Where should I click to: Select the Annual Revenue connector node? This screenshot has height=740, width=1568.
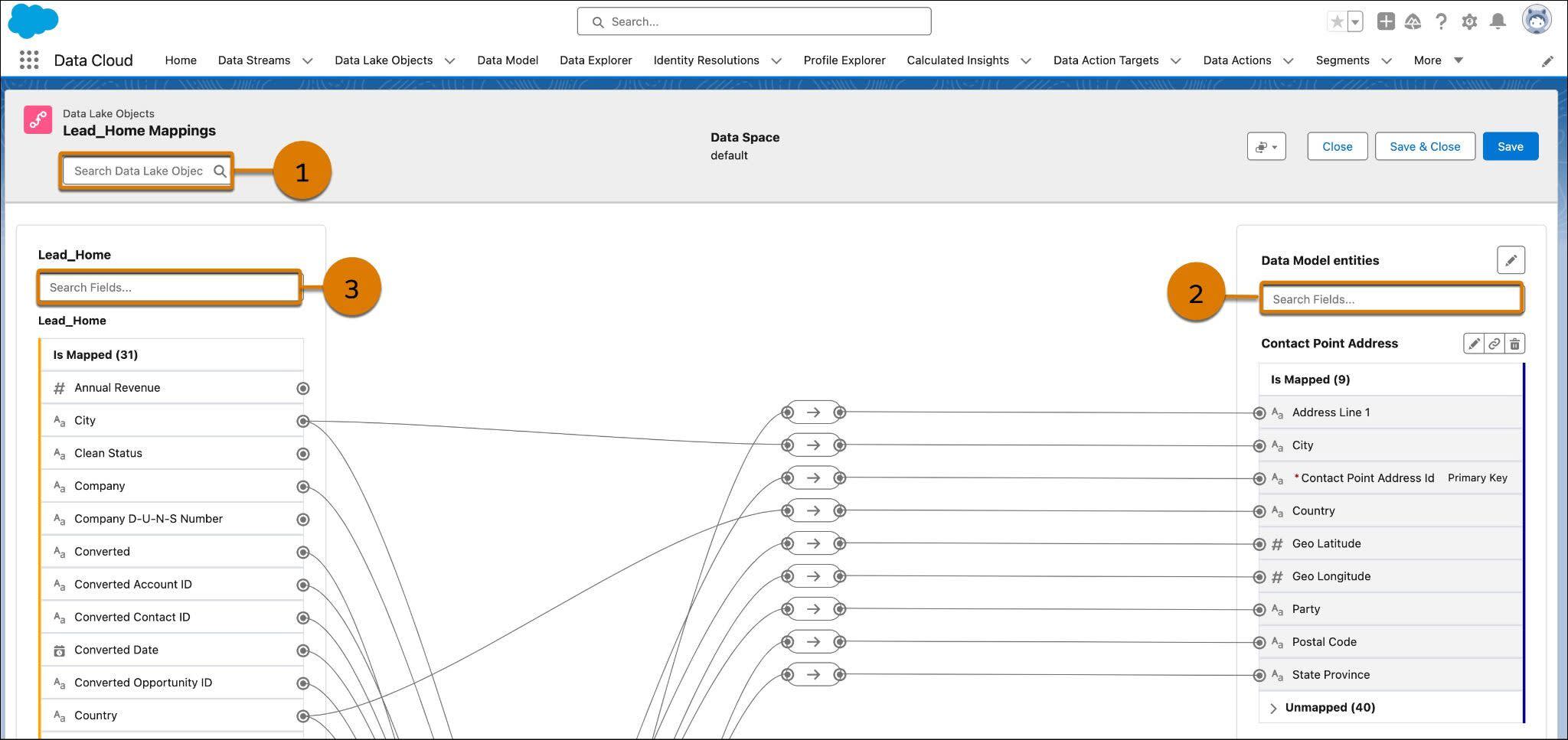coord(303,388)
